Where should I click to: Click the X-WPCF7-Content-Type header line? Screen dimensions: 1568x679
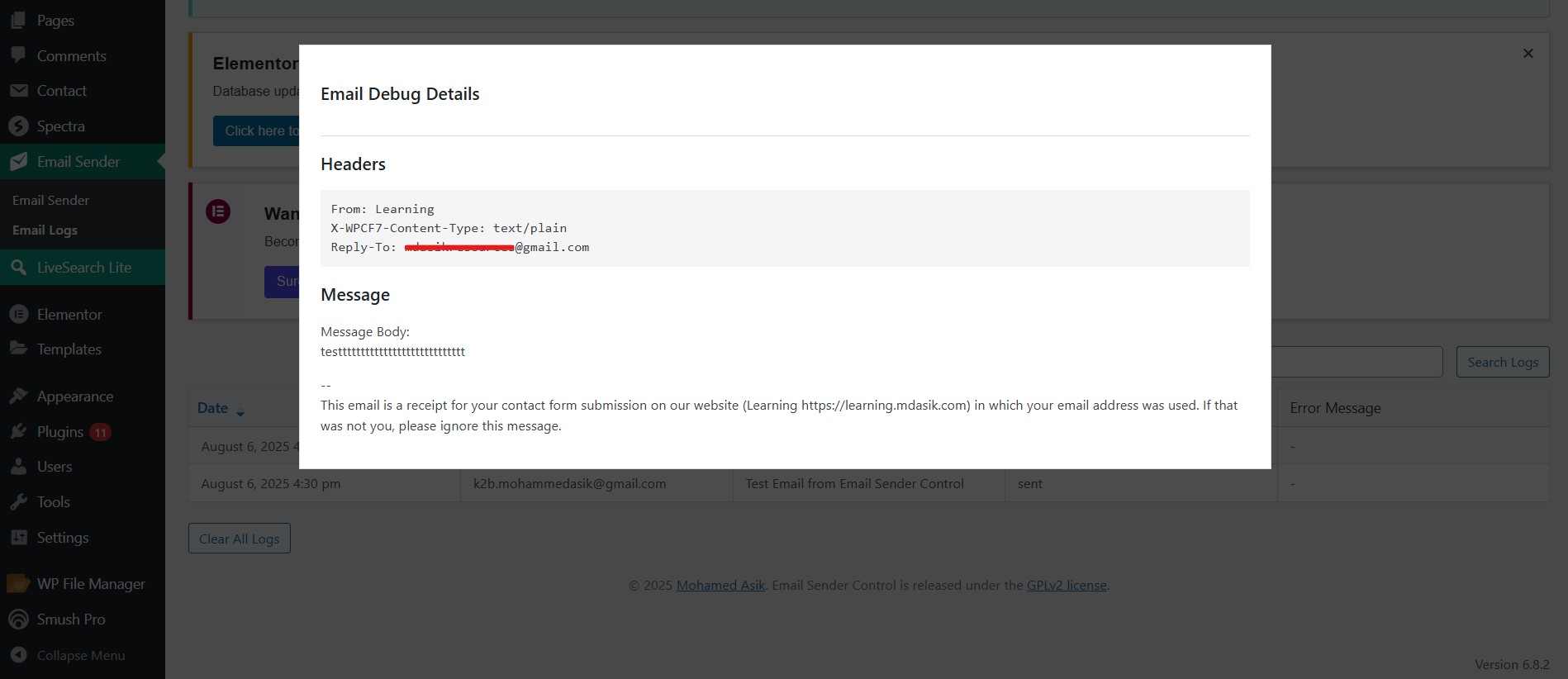point(449,228)
